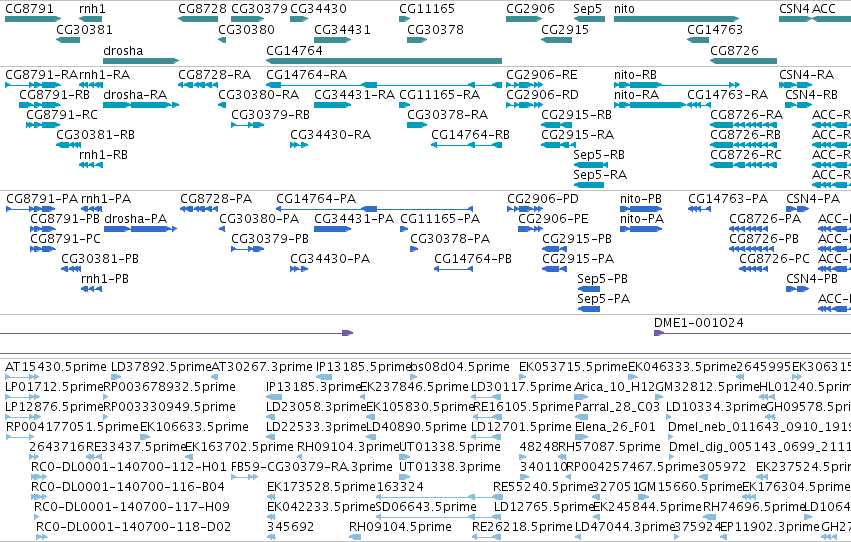
Task: Click transcript Sep5-RB
Action: (x=599, y=155)
